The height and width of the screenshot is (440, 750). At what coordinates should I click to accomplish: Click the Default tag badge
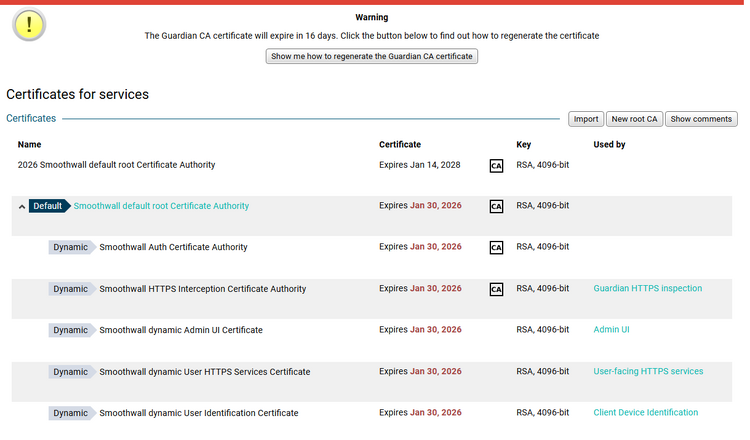click(49, 206)
